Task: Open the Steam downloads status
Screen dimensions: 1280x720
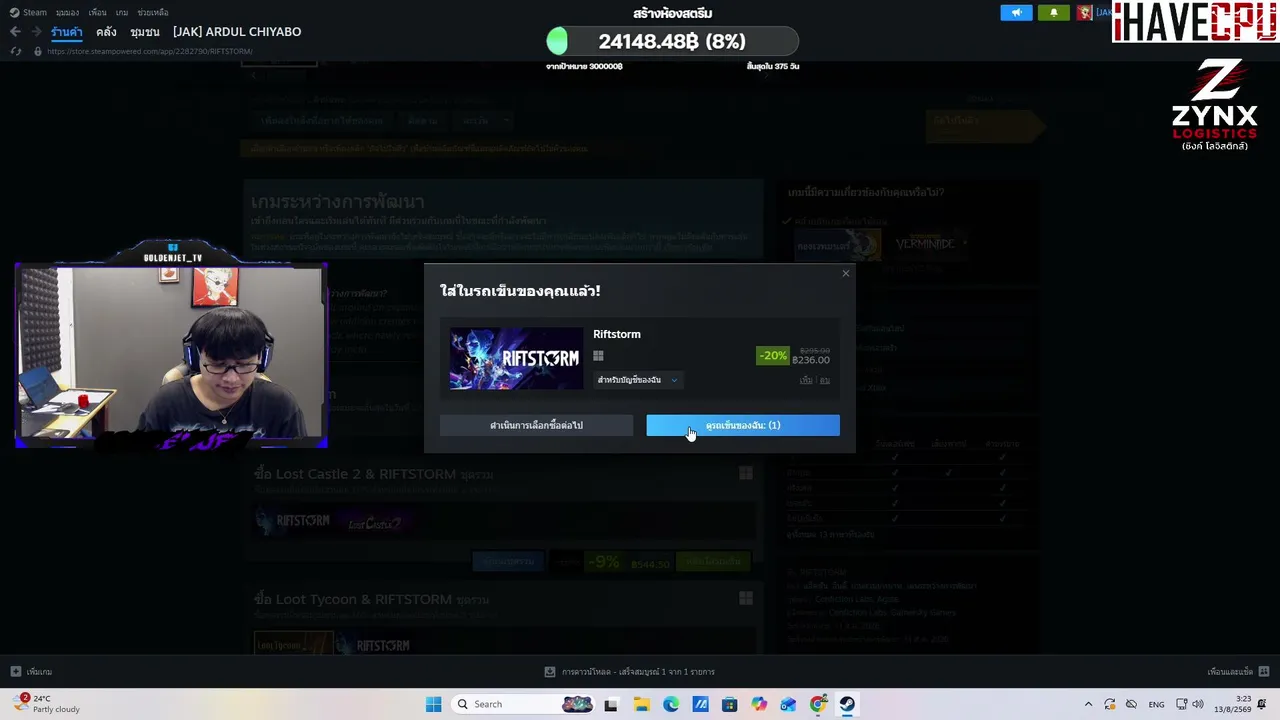Action: (x=630, y=672)
